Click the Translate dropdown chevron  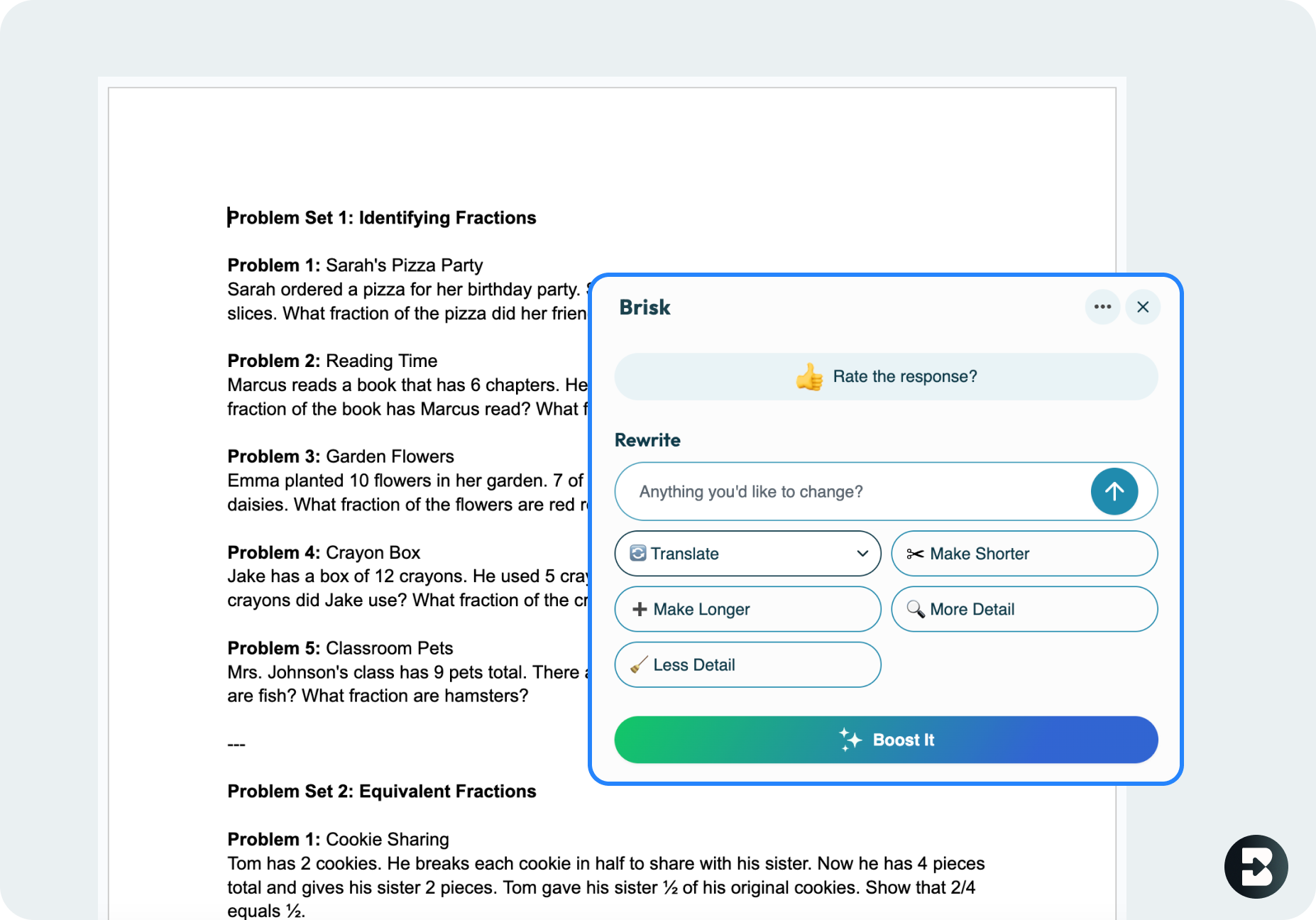pyautogui.click(x=862, y=554)
